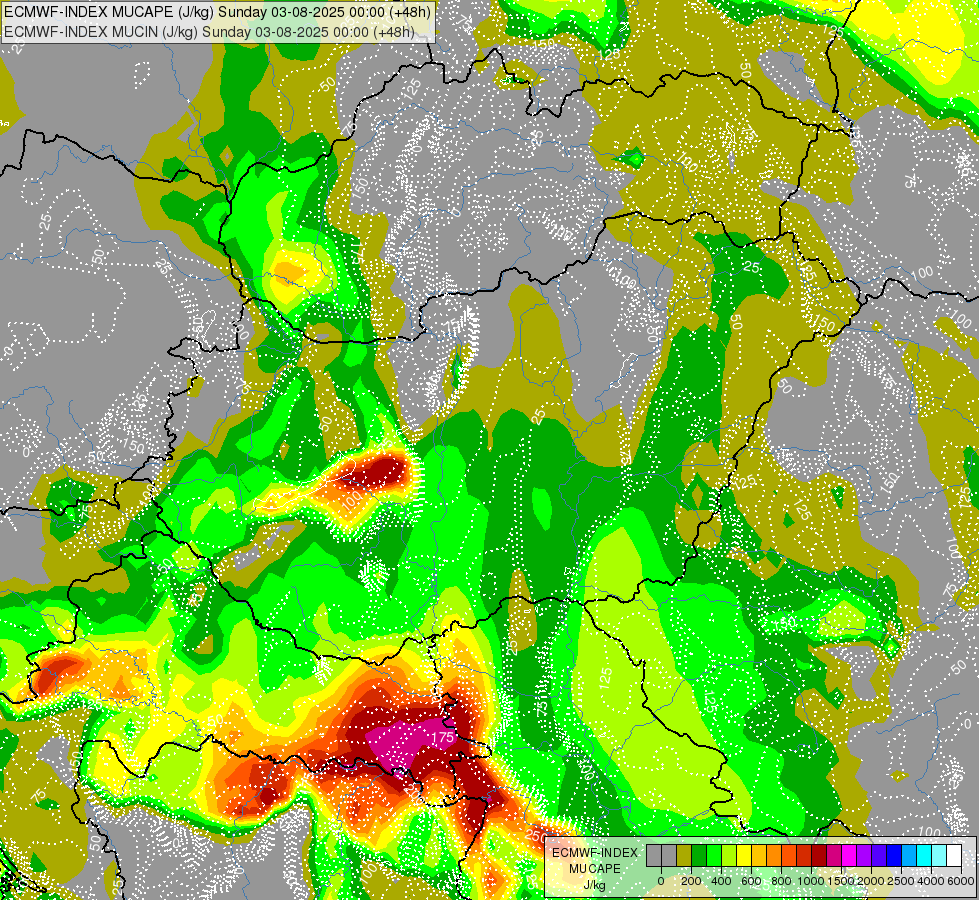Click the legend value 2000
The width and height of the screenshot is (979, 900).
click(x=871, y=881)
